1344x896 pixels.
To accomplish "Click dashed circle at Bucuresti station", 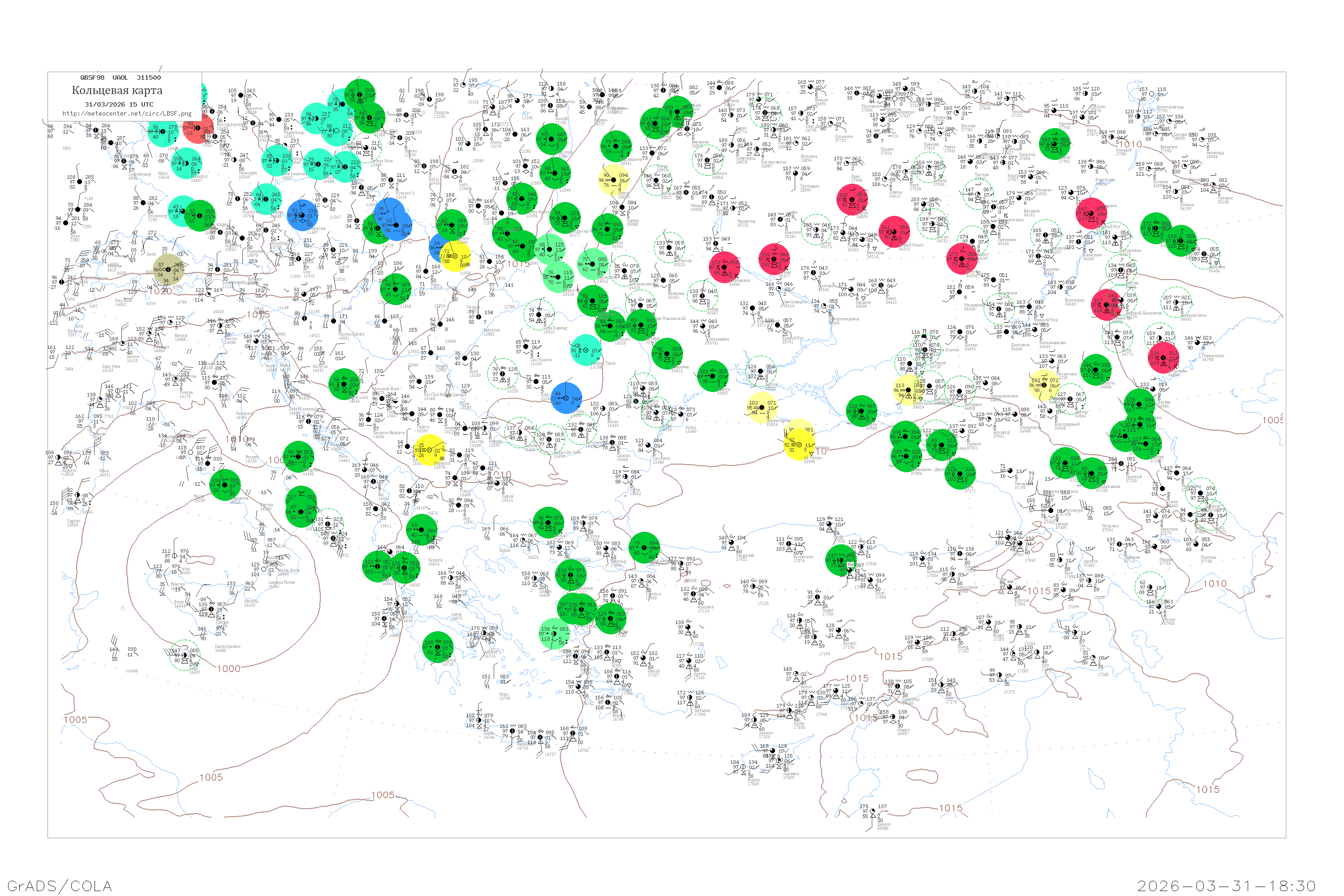I will (581, 430).
